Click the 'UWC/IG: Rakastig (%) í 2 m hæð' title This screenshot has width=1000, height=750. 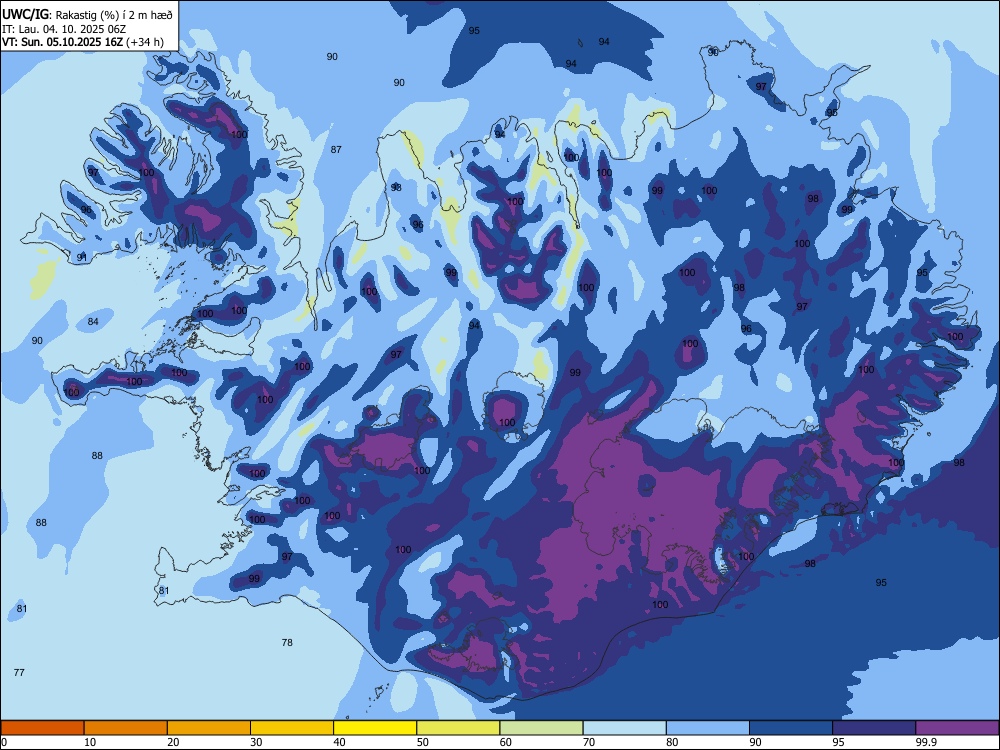87,14
